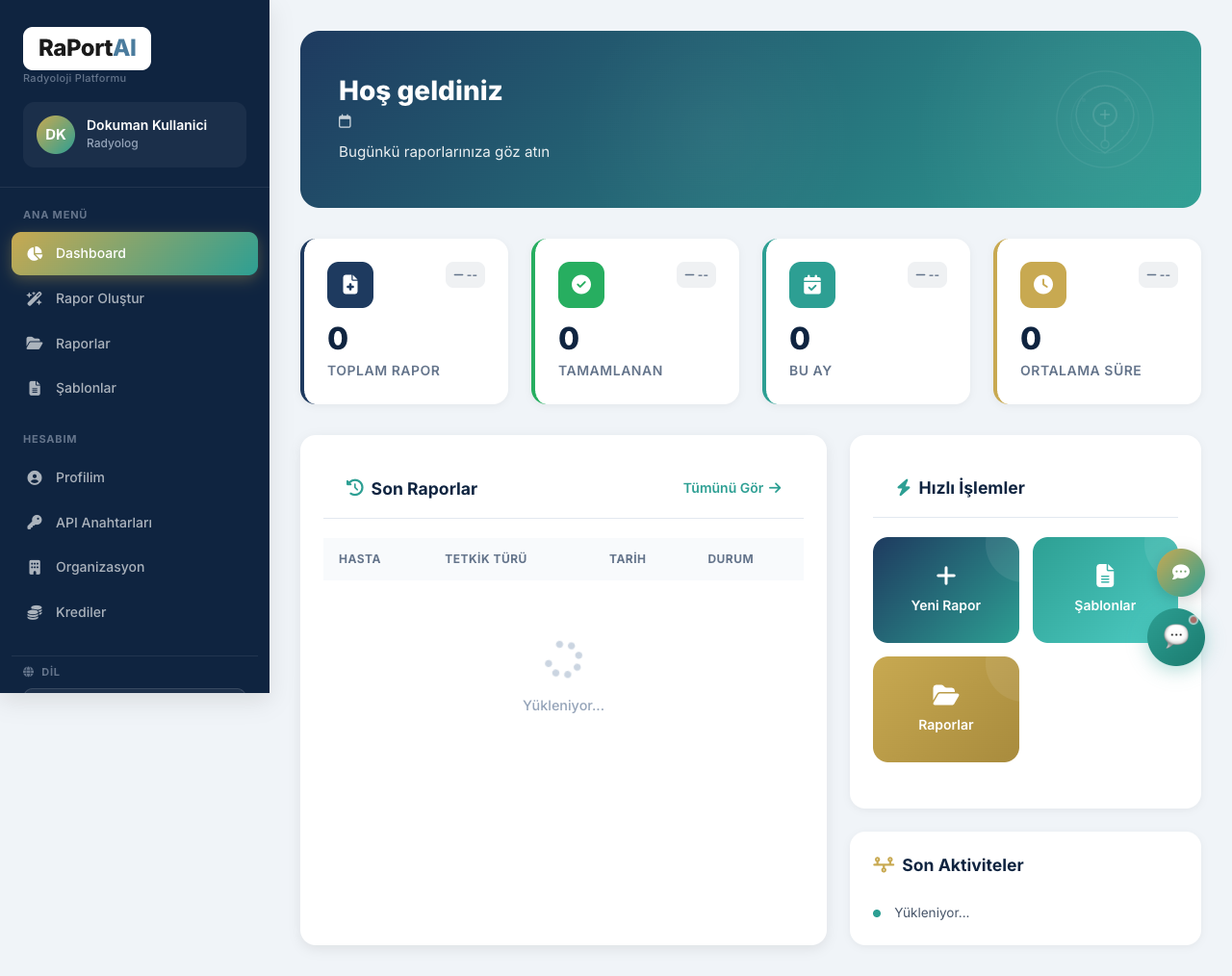Open the teal chat bubble widget
The height and width of the screenshot is (976, 1232).
tap(1176, 636)
